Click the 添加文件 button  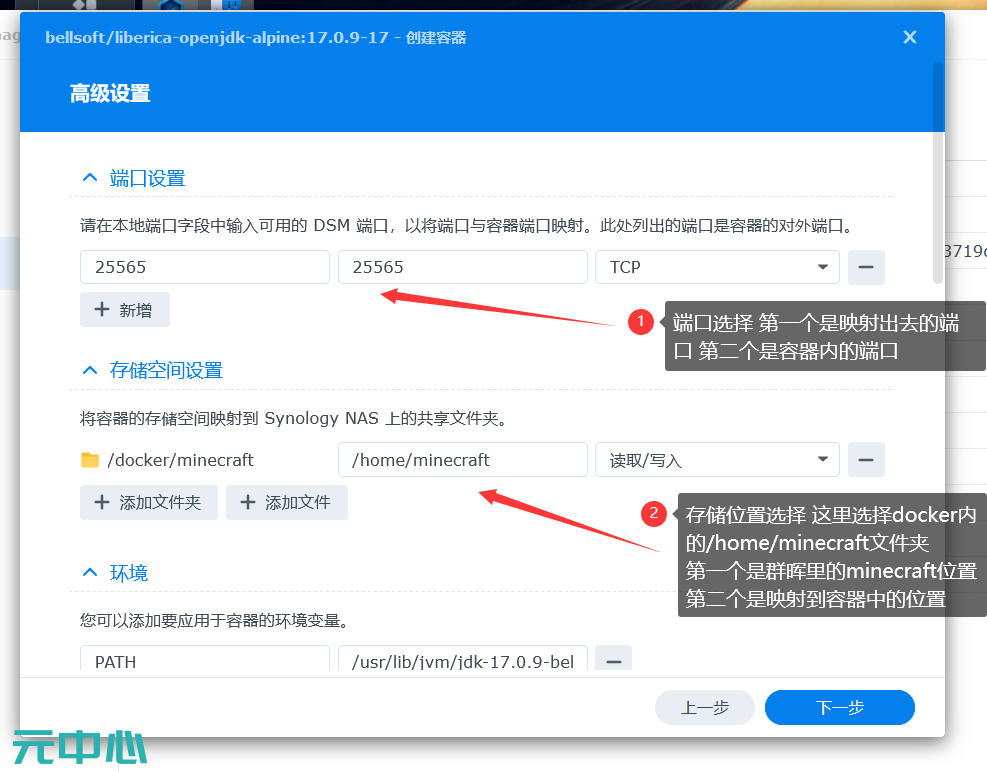(x=286, y=502)
